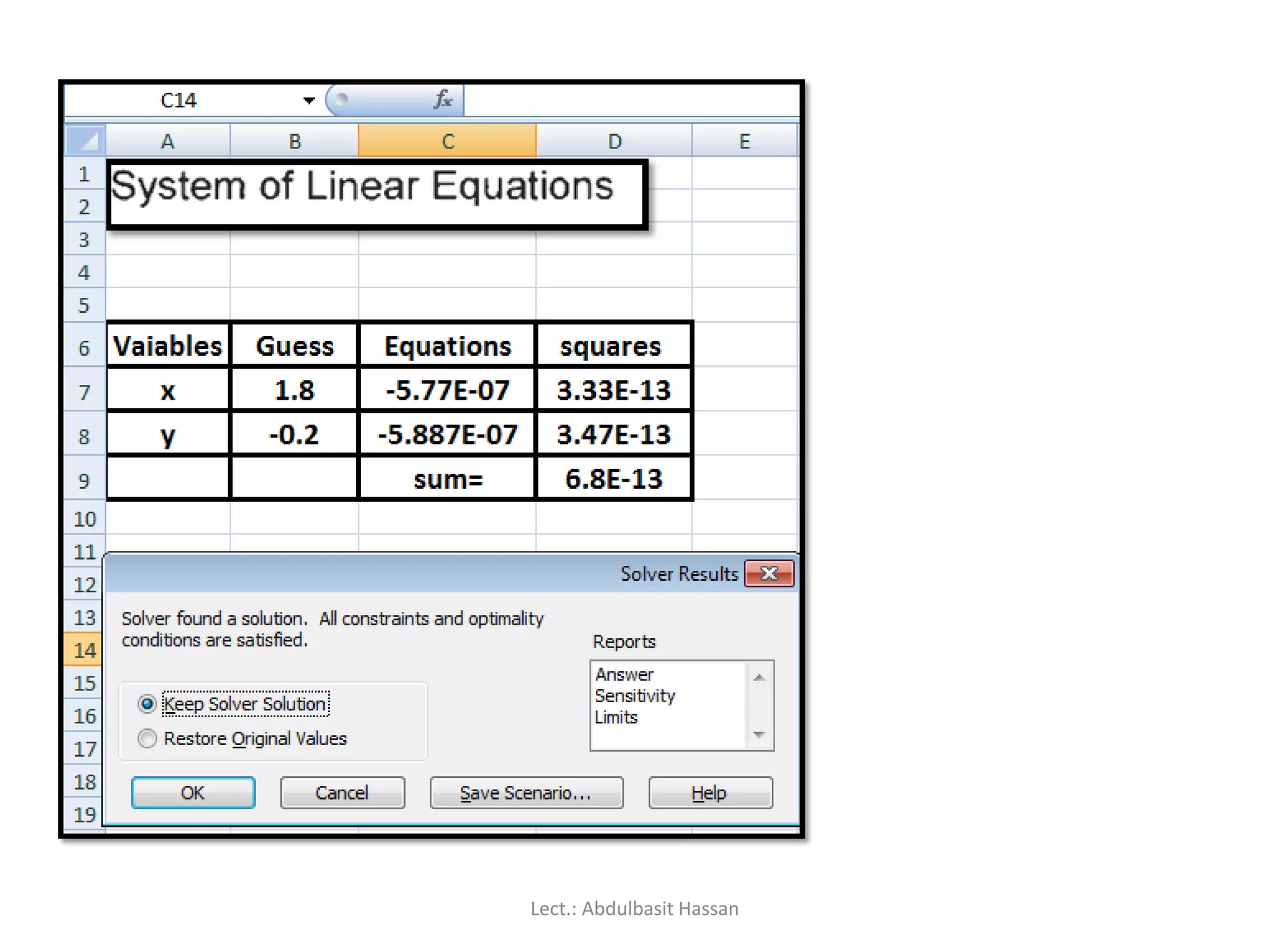Click the Cancel button
Viewport: 1270px width, 952px height.
(342, 793)
